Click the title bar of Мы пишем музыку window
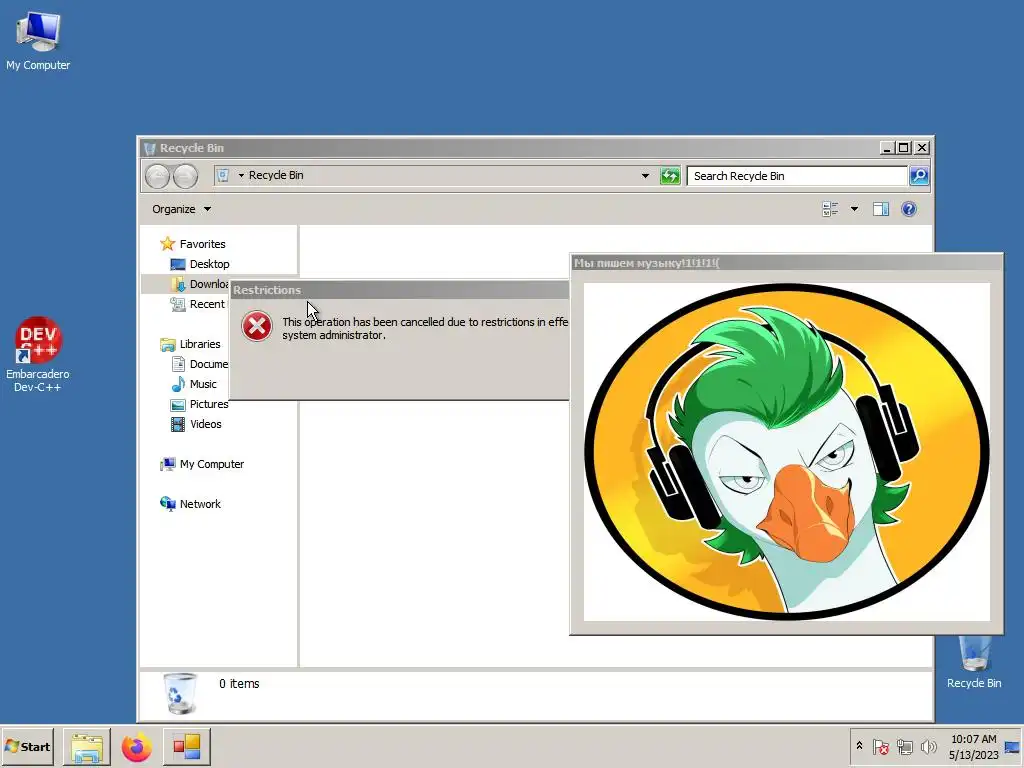 click(786, 263)
